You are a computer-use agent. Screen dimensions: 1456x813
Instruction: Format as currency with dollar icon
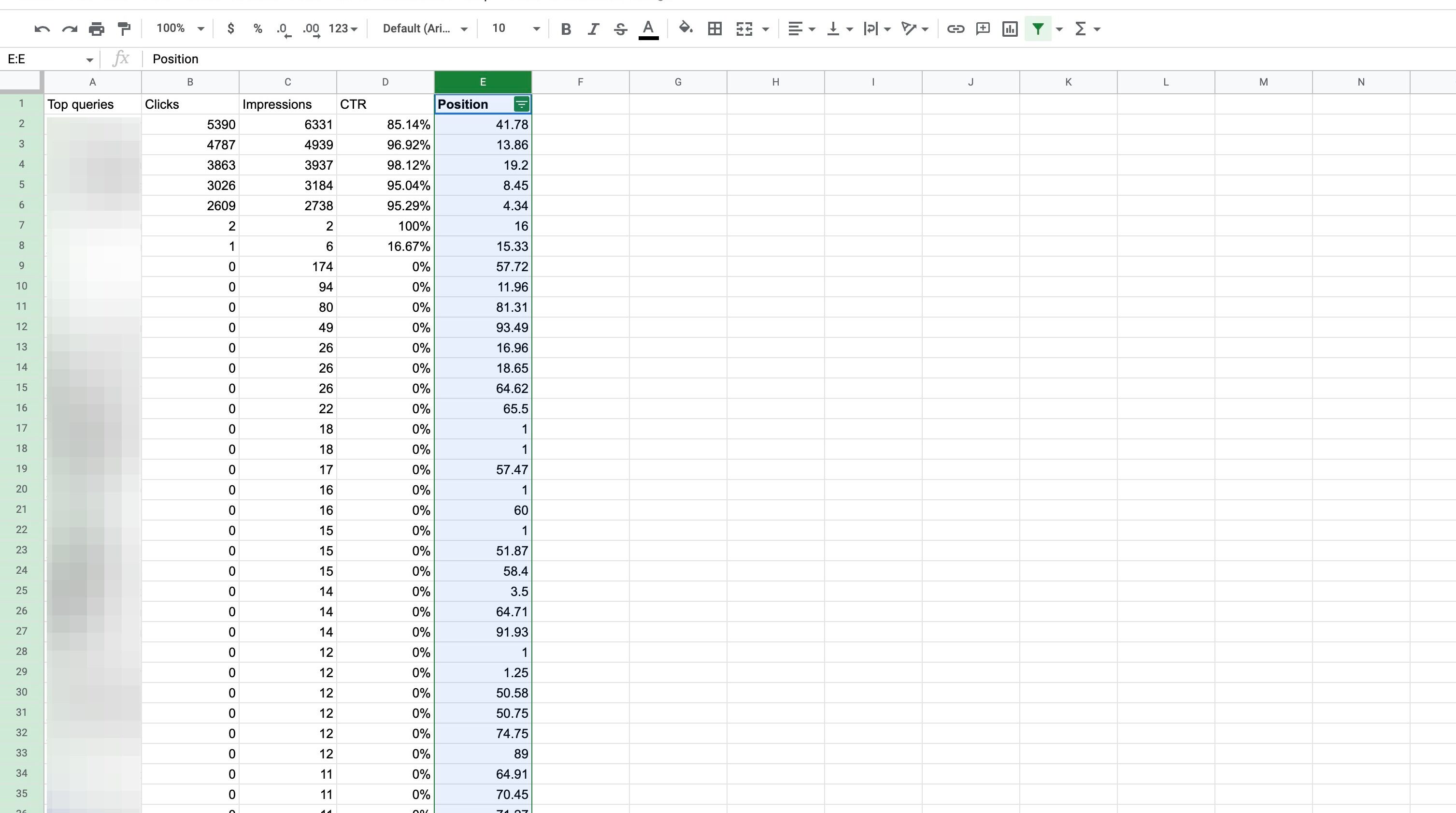[x=230, y=29]
